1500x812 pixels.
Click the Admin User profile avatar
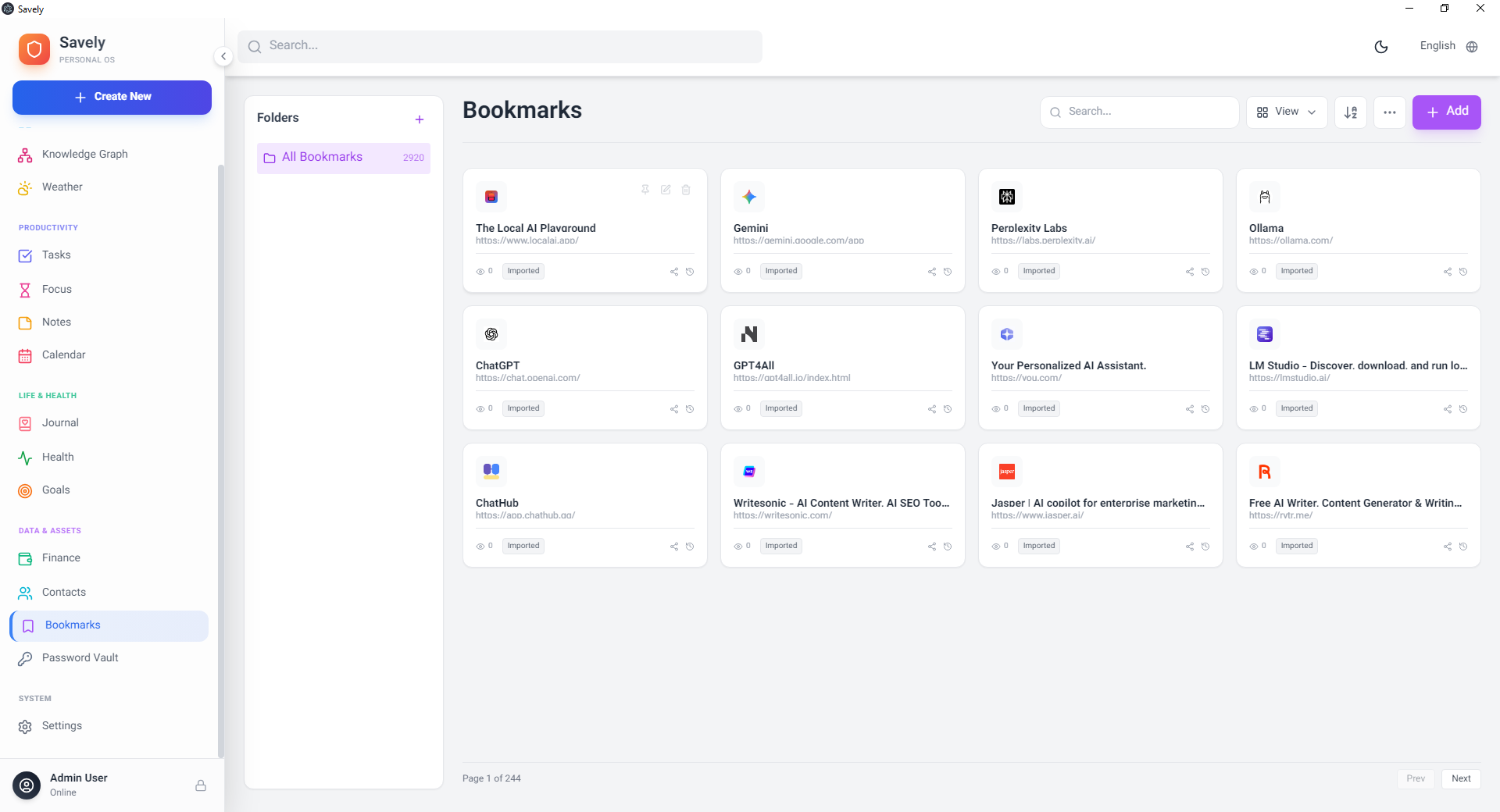click(x=26, y=785)
